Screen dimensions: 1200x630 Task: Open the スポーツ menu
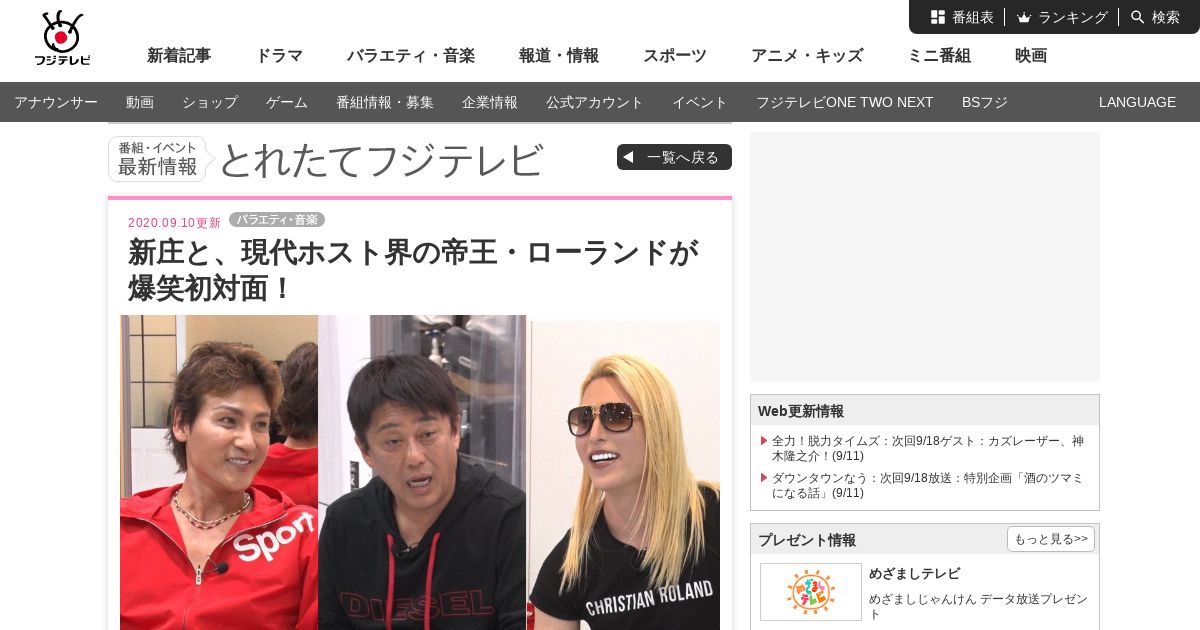click(x=675, y=56)
